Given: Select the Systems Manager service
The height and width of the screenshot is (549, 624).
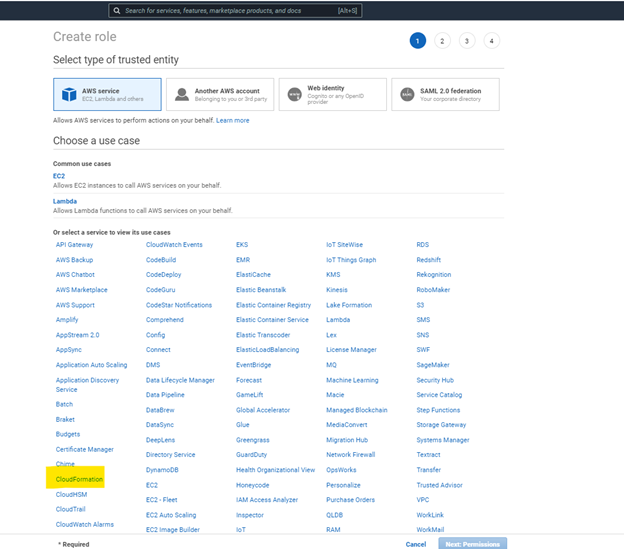Looking at the screenshot, I should 443,440.
